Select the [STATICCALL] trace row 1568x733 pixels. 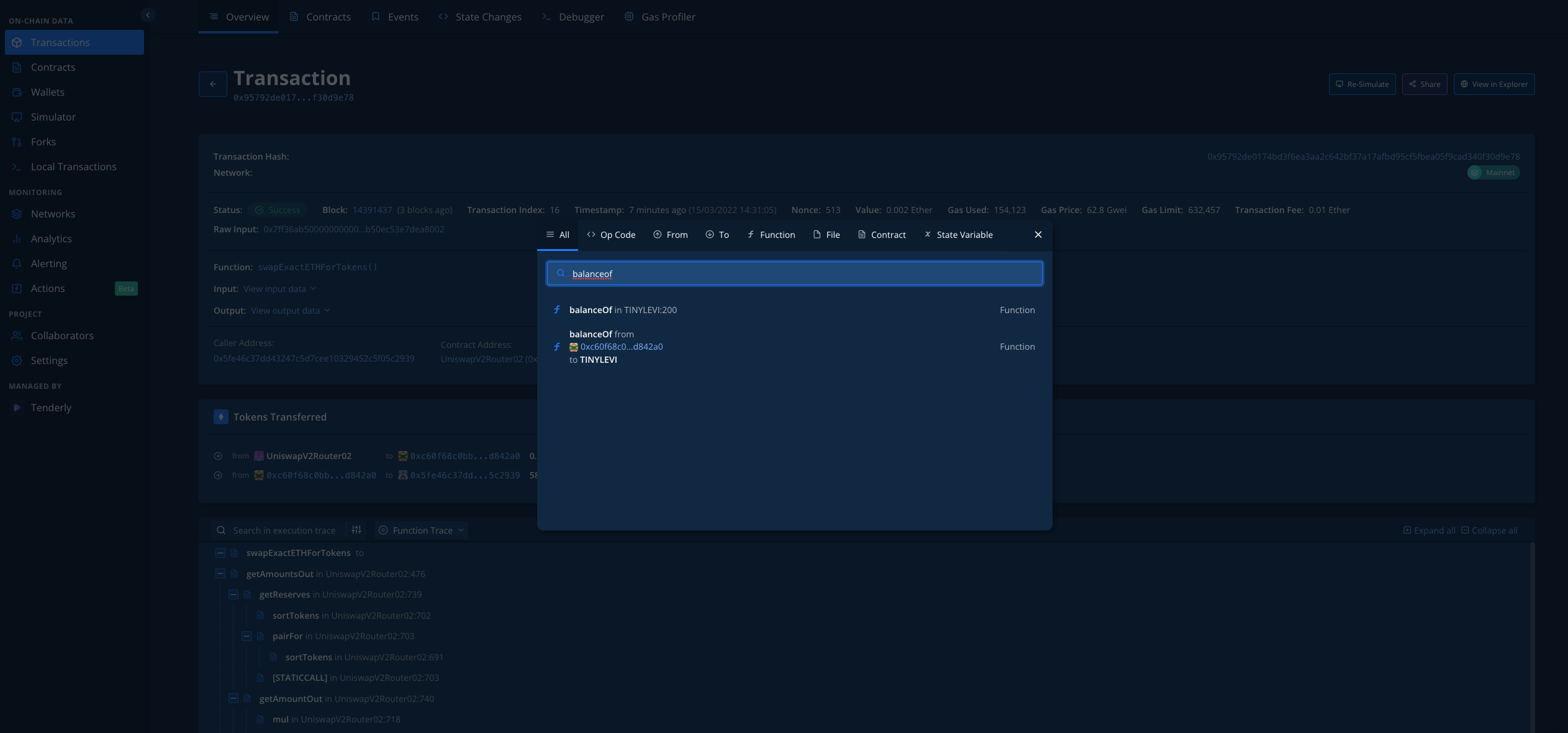click(x=356, y=678)
